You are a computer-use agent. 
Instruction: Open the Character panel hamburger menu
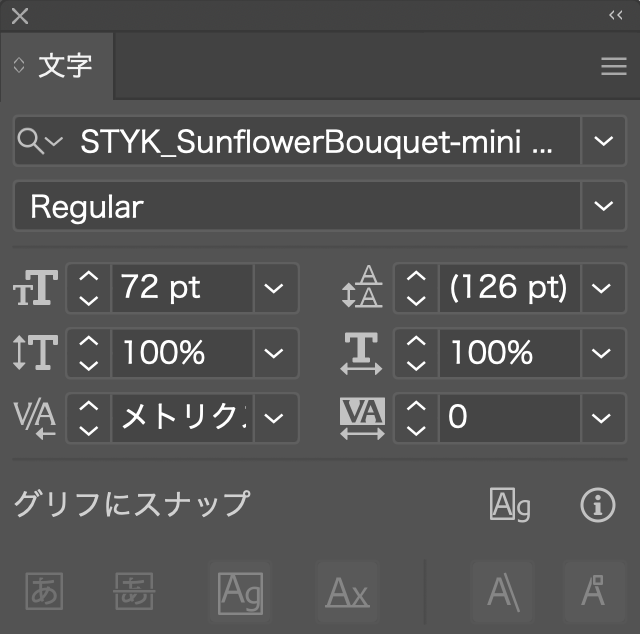(x=613, y=66)
